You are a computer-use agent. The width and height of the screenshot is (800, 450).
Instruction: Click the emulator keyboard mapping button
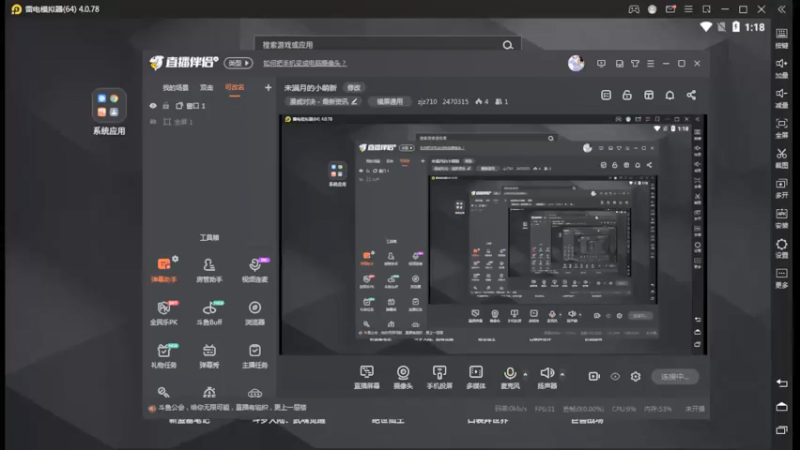781,38
